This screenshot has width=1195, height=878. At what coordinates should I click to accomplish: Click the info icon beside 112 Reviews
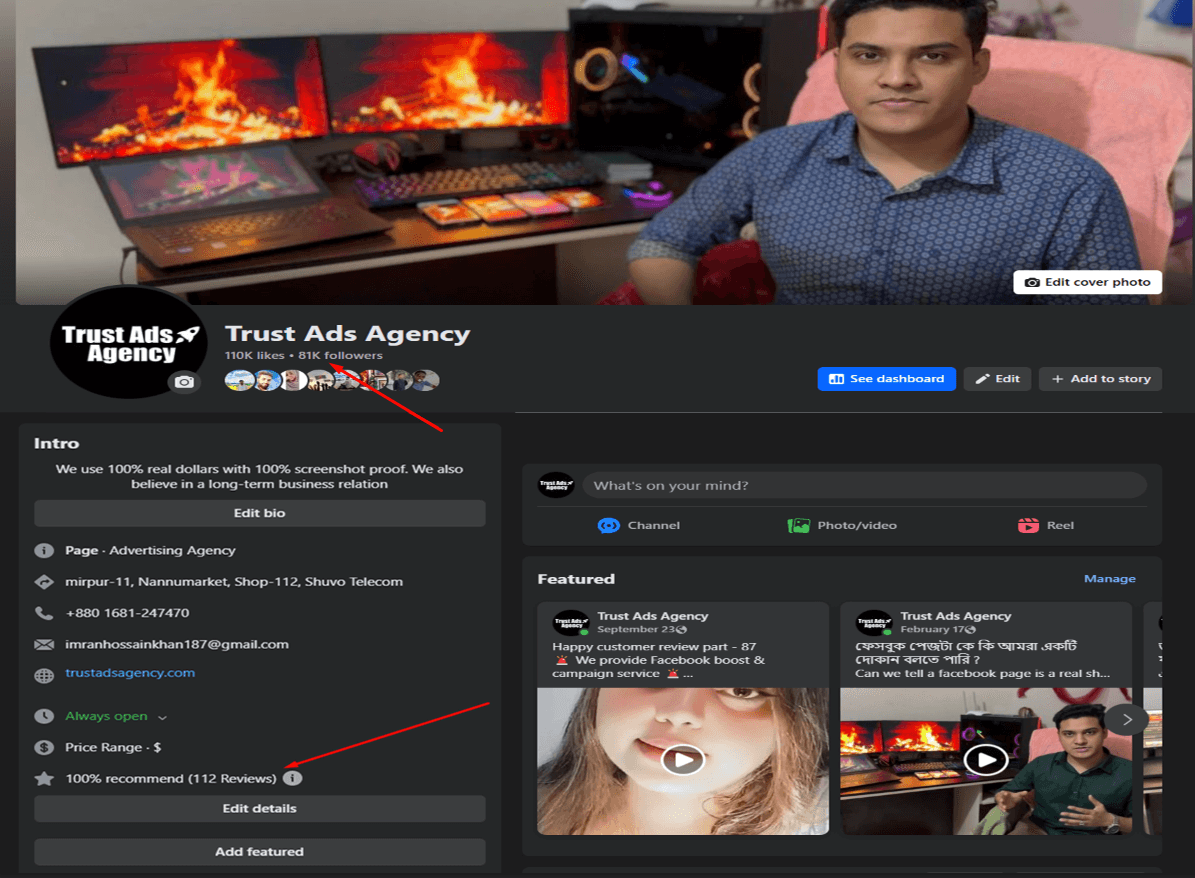[x=293, y=778]
